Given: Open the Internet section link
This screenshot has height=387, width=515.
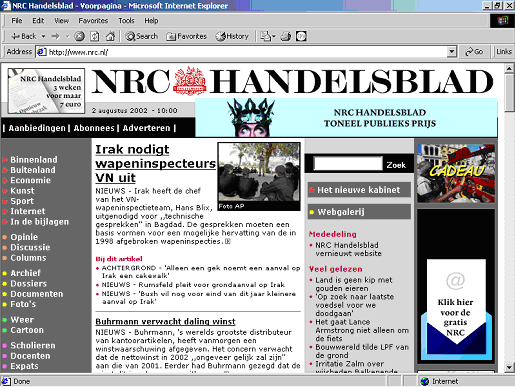Looking at the screenshot, I should click(28, 211).
